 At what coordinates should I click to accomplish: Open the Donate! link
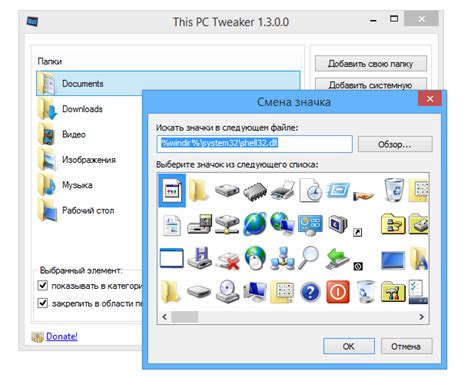pyautogui.click(x=62, y=336)
